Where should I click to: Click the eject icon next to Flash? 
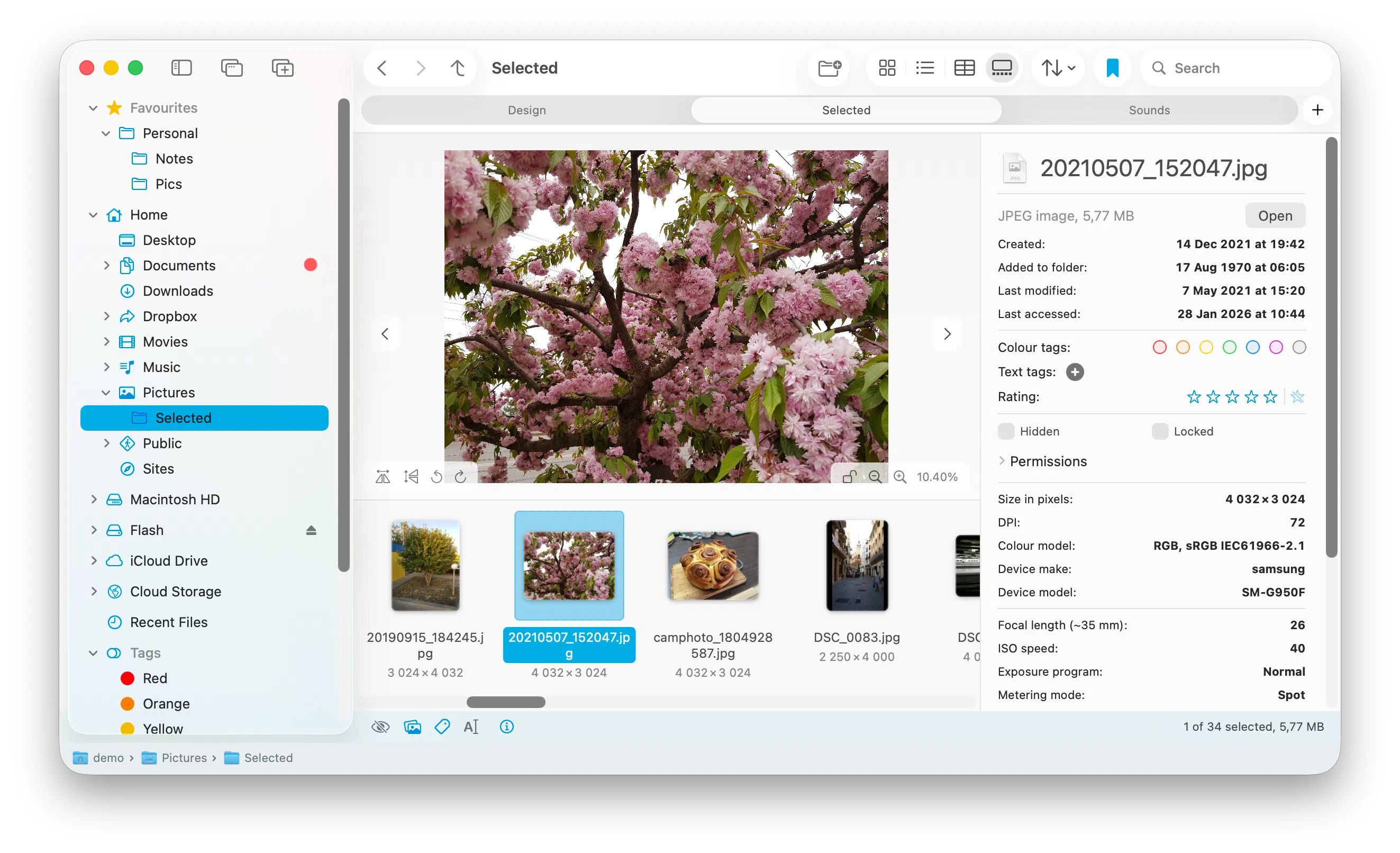point(311,530)
